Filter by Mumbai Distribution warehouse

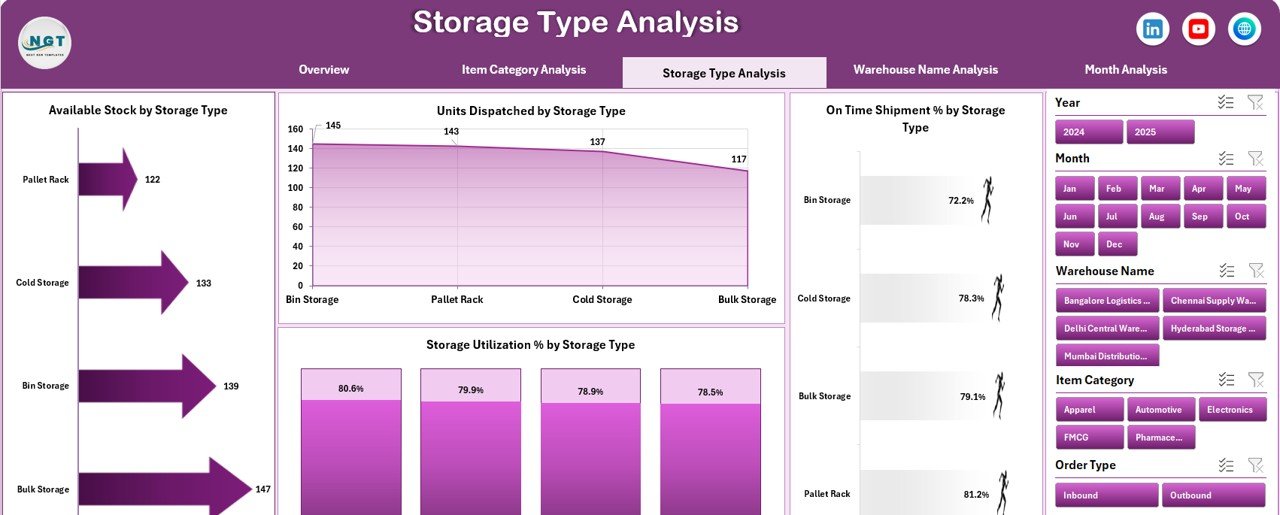(x=1107, y=355)
